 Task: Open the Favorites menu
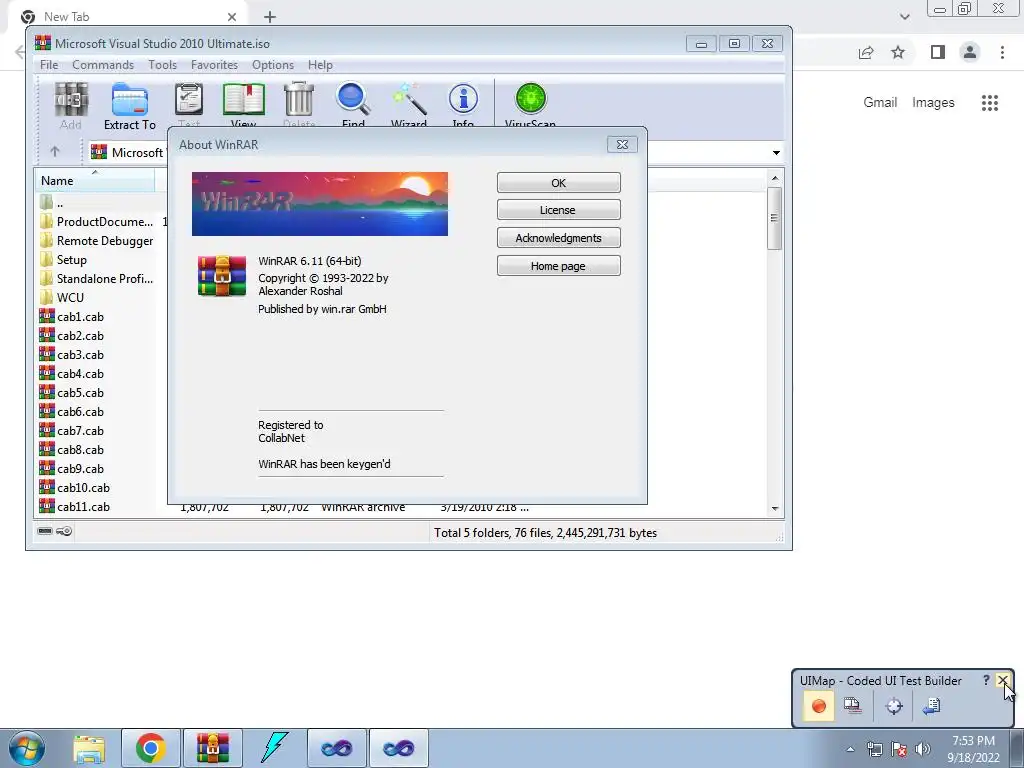pos(214,65)
